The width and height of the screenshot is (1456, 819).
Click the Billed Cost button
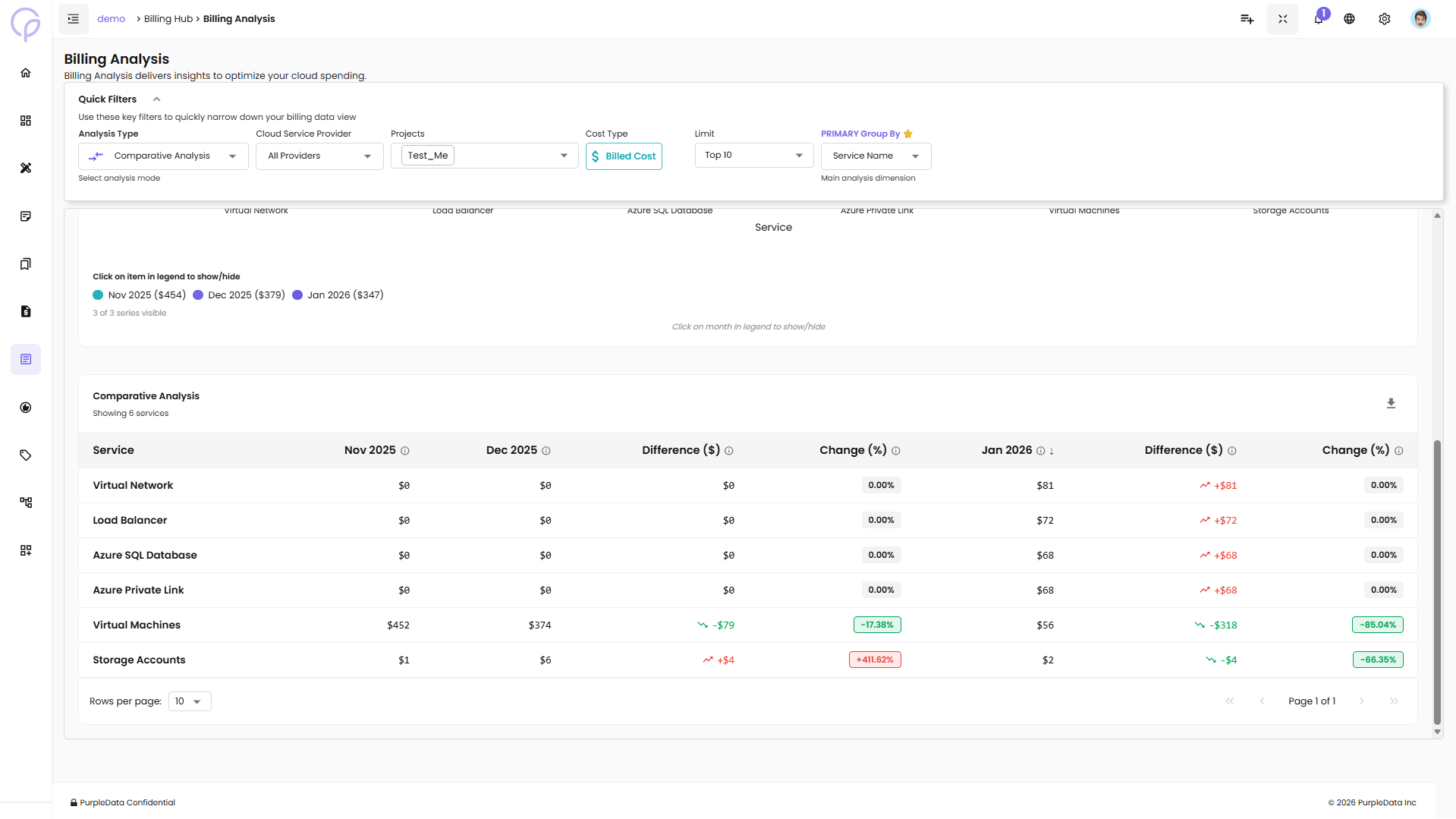tap(624, 156)
